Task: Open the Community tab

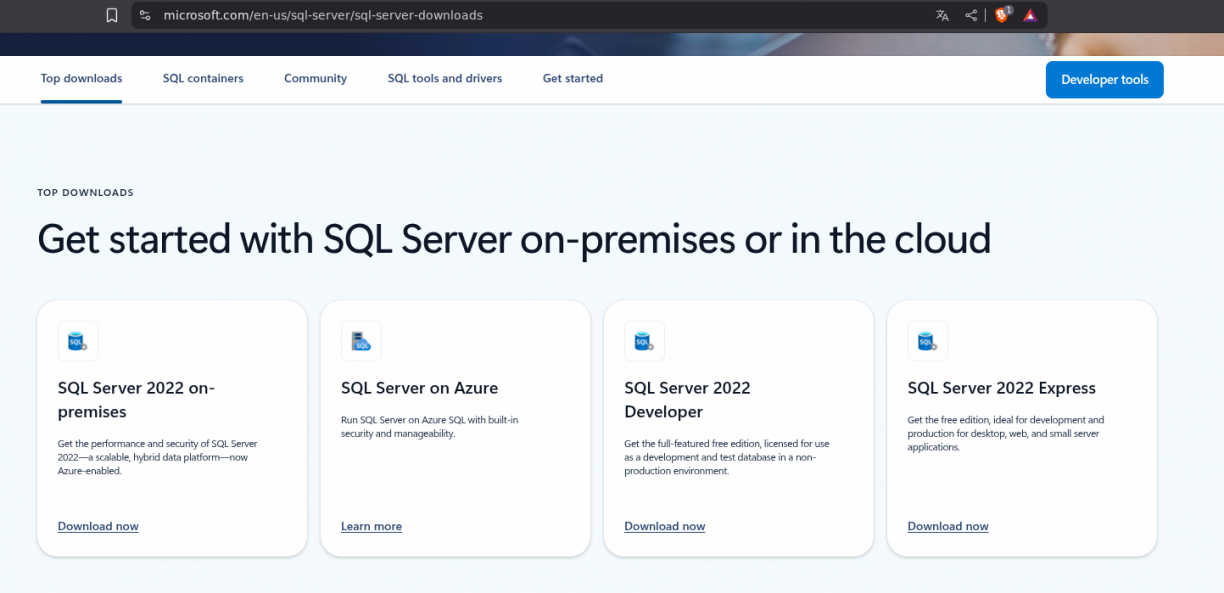Action: tap(315, 78)
